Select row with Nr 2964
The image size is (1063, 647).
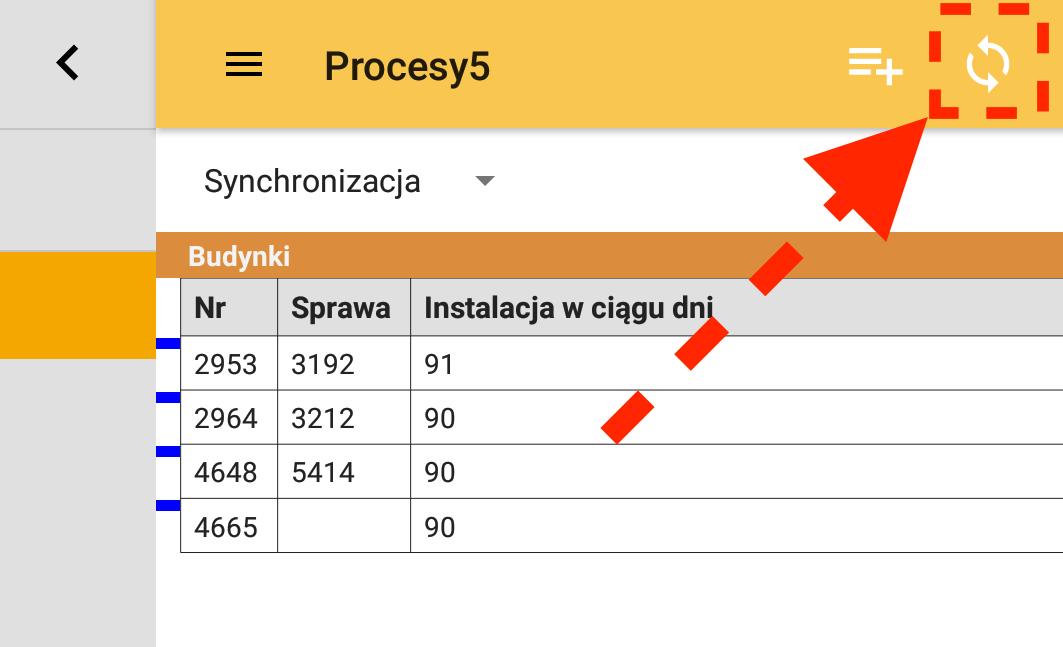coord(226,418)
